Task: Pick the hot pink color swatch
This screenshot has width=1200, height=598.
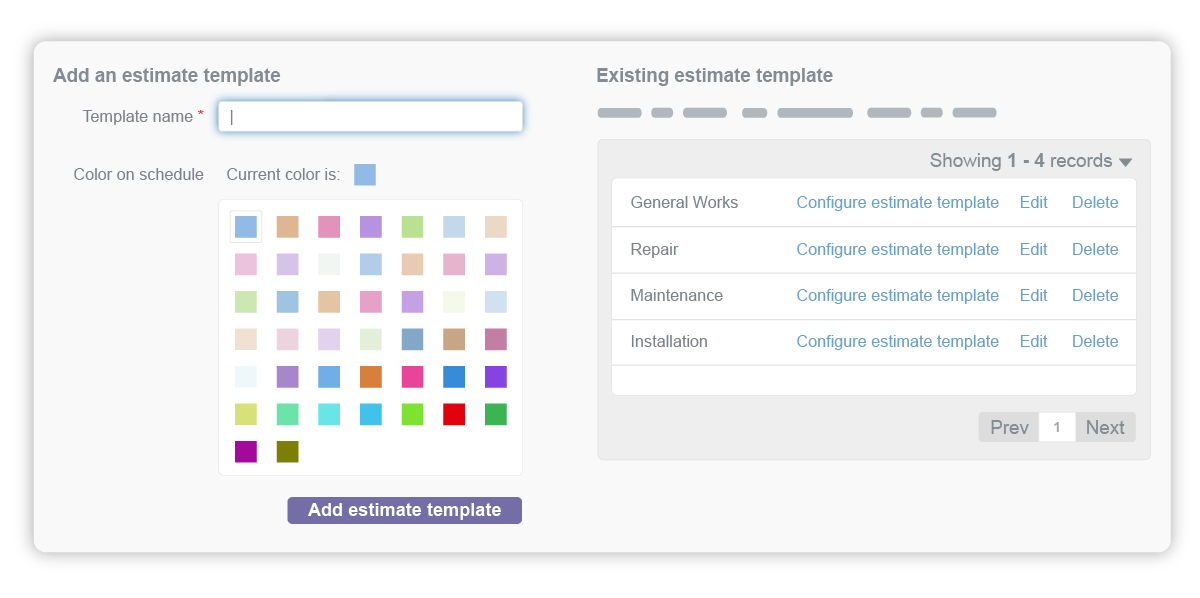Action: [412, 377]
